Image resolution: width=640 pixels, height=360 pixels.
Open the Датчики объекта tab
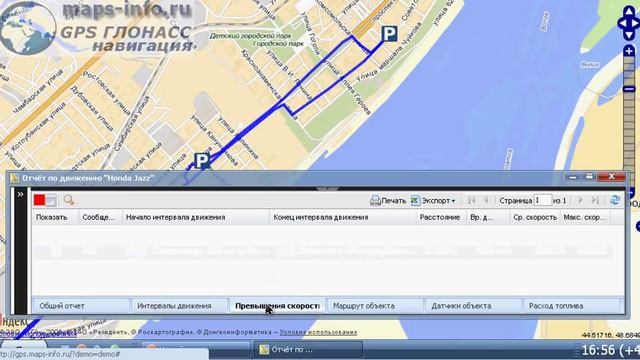tap(473, 306)
